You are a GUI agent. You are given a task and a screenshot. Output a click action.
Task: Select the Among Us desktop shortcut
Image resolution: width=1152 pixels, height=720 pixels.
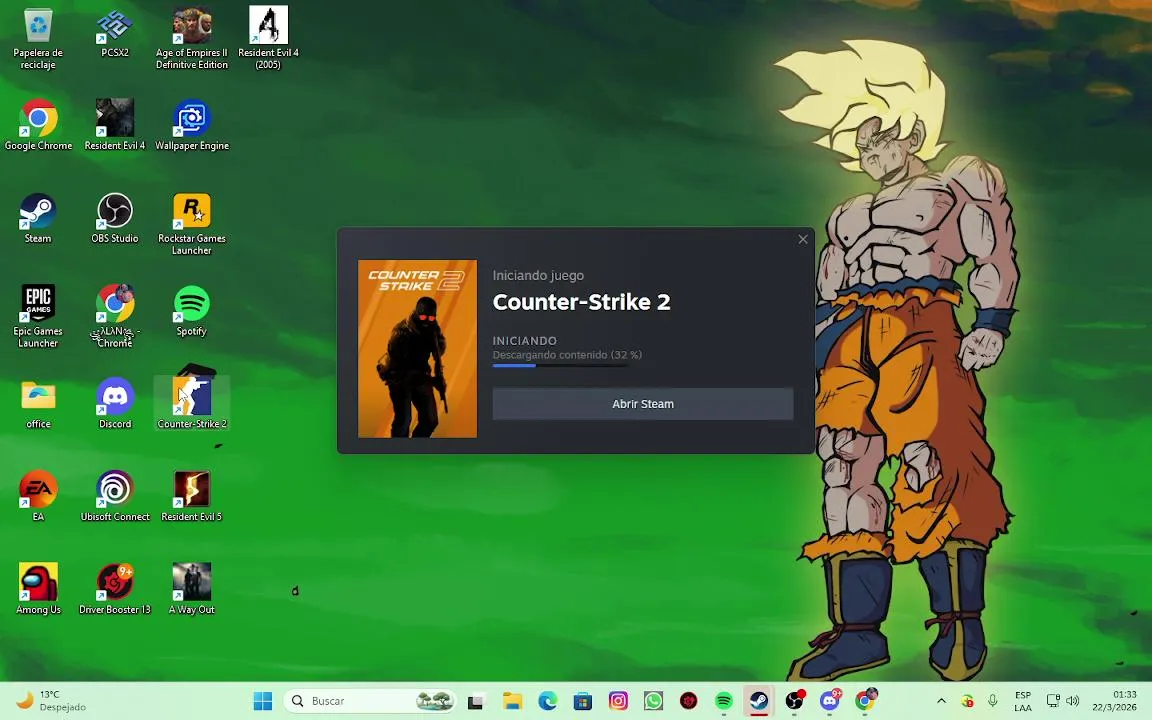click(38, 588)
